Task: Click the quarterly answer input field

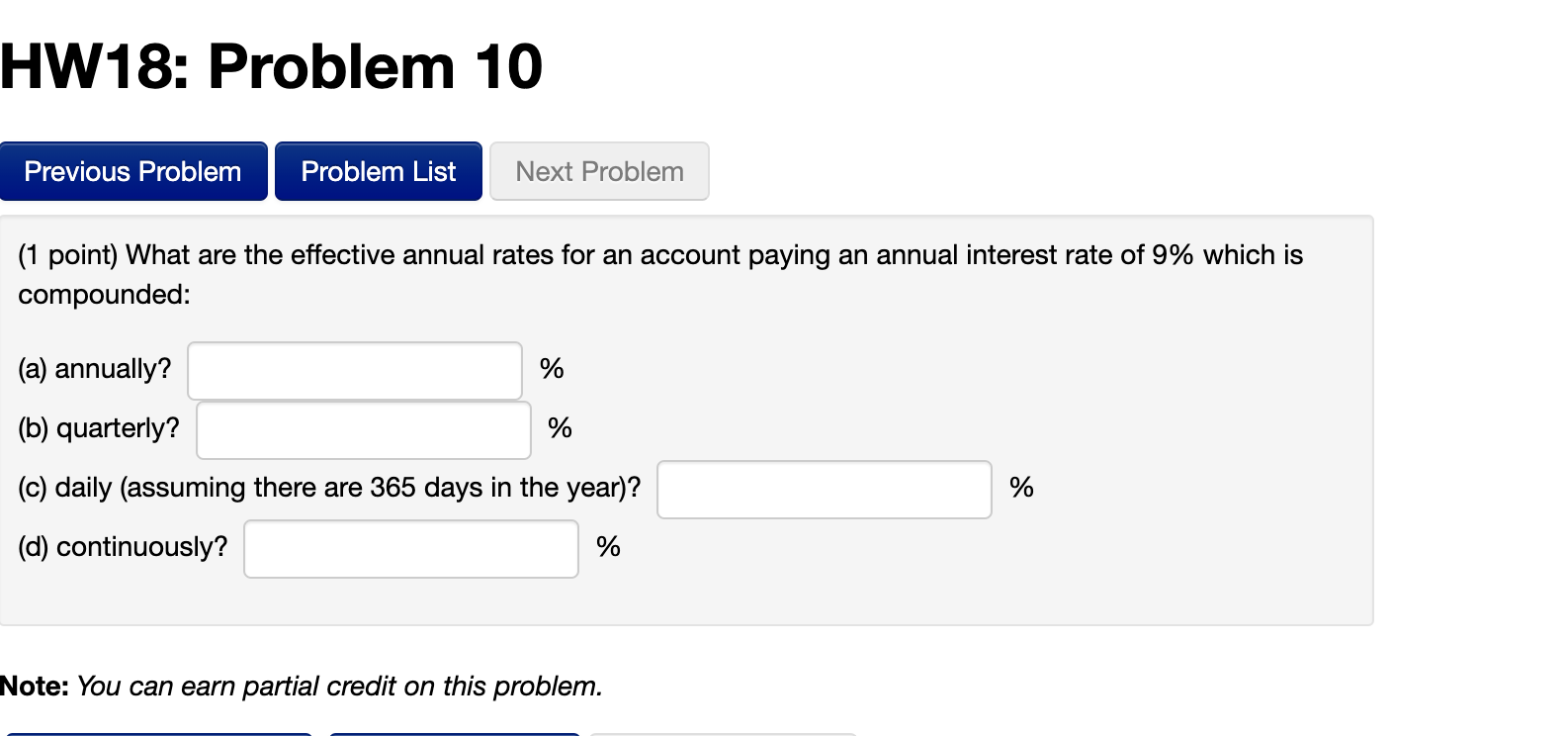Action: pos(362,429)
